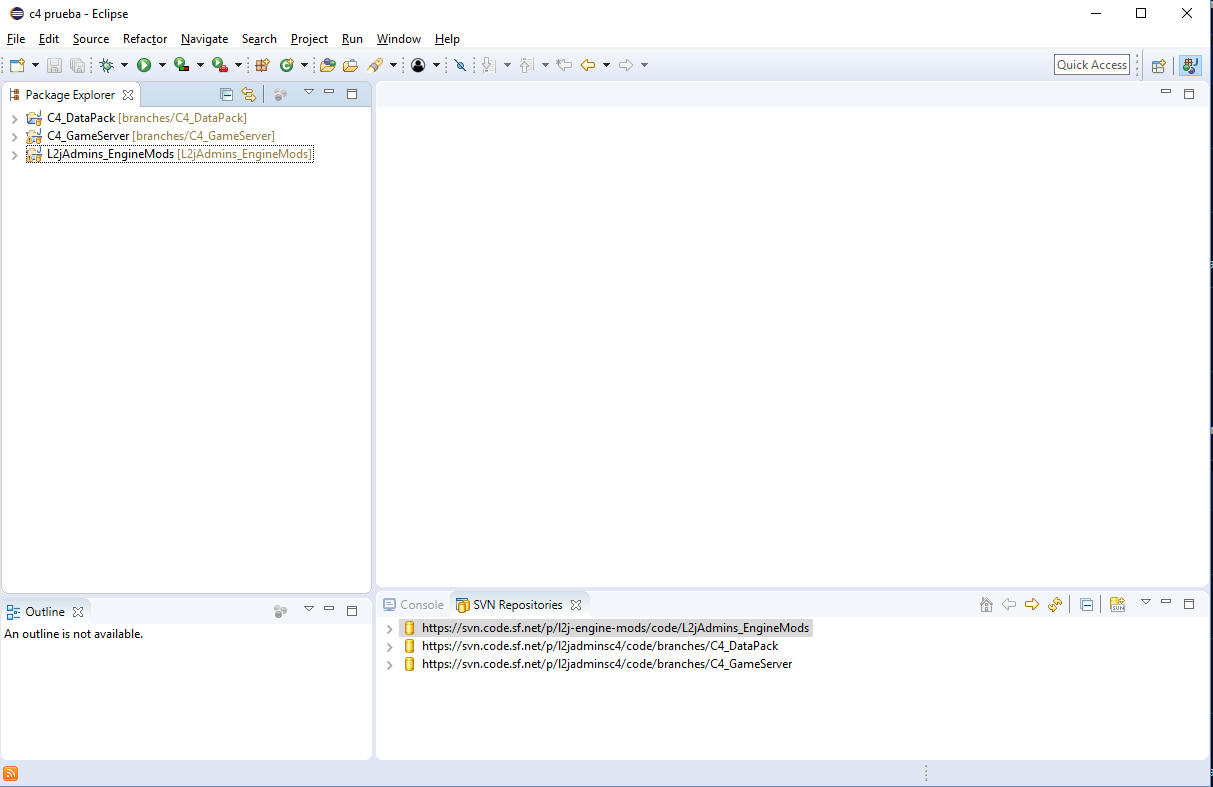
Task: Open the Outline View Menu triangle
Action: [309, 609]
